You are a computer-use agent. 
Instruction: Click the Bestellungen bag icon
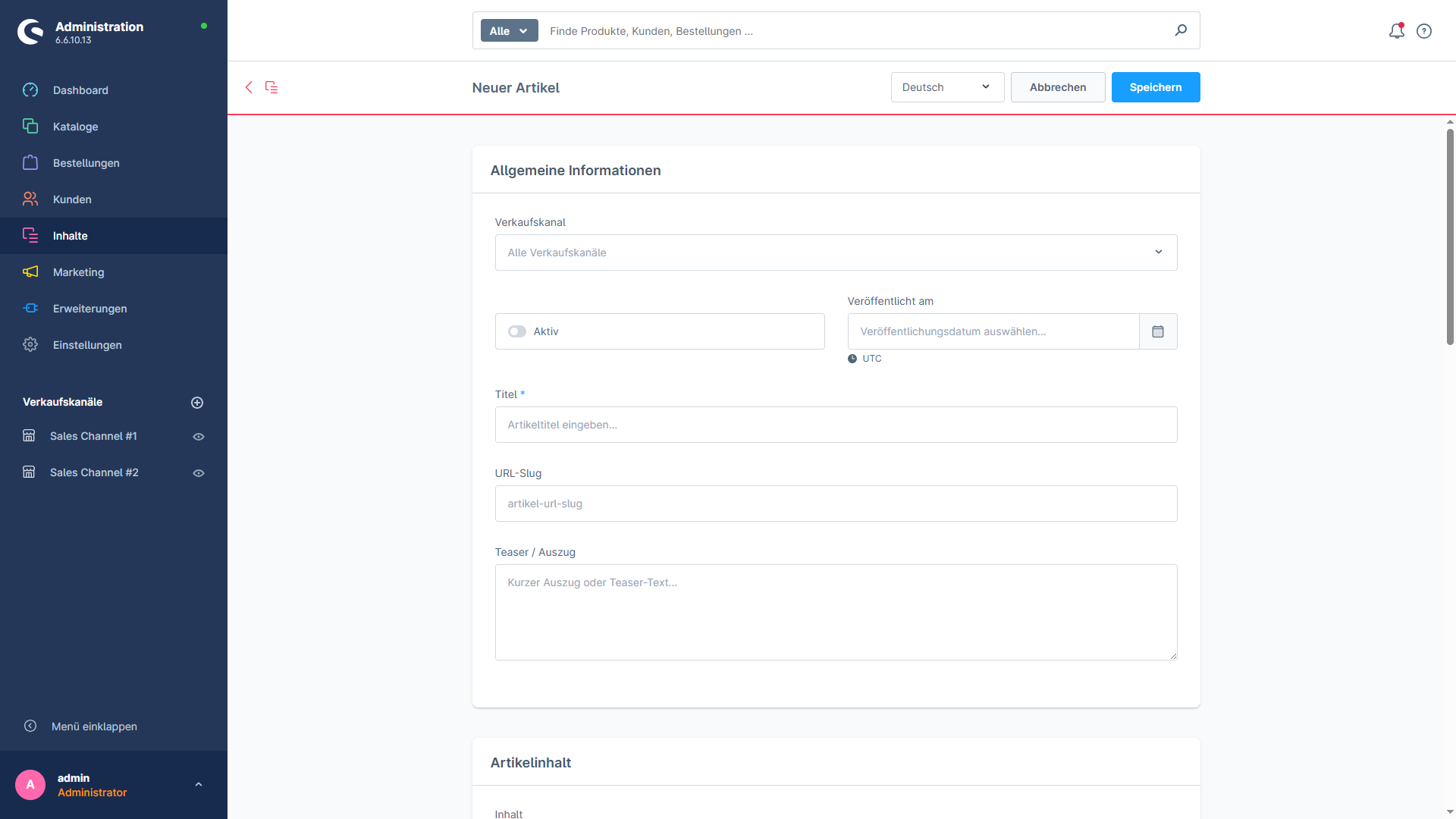(30, 163)
